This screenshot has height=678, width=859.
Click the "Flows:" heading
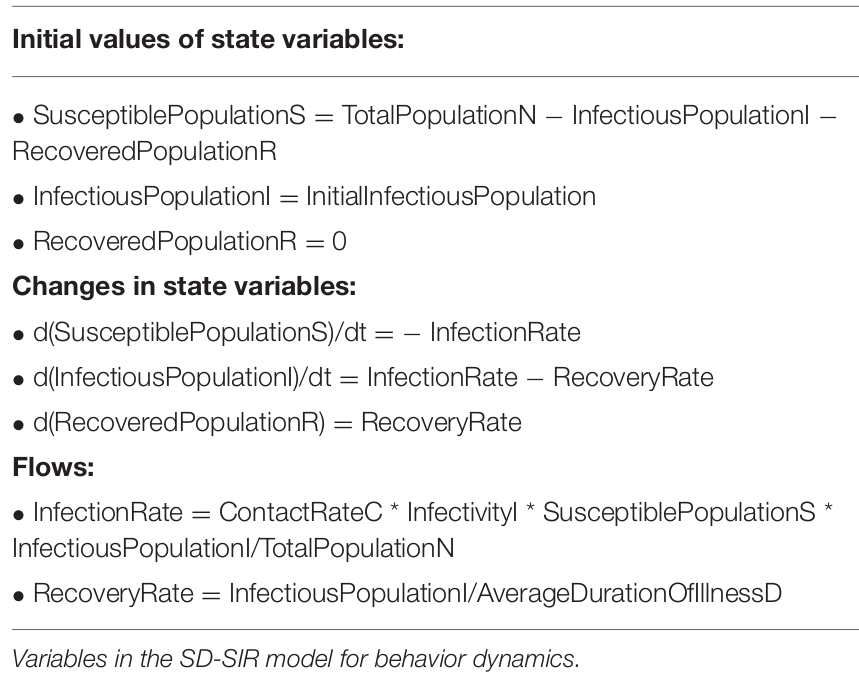(x=48, y=467)
